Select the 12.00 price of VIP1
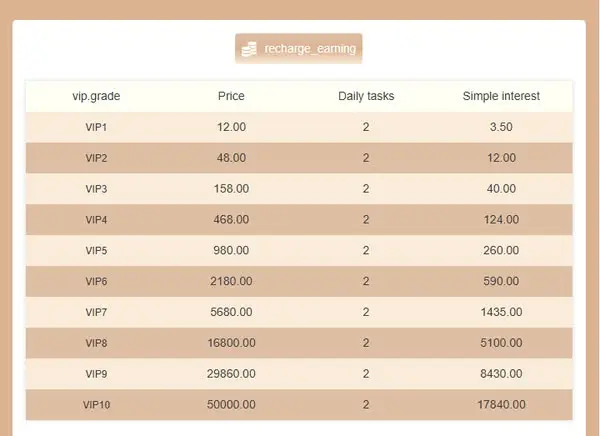The width and height of the screenshot is (600, 436). coord(231,127)
